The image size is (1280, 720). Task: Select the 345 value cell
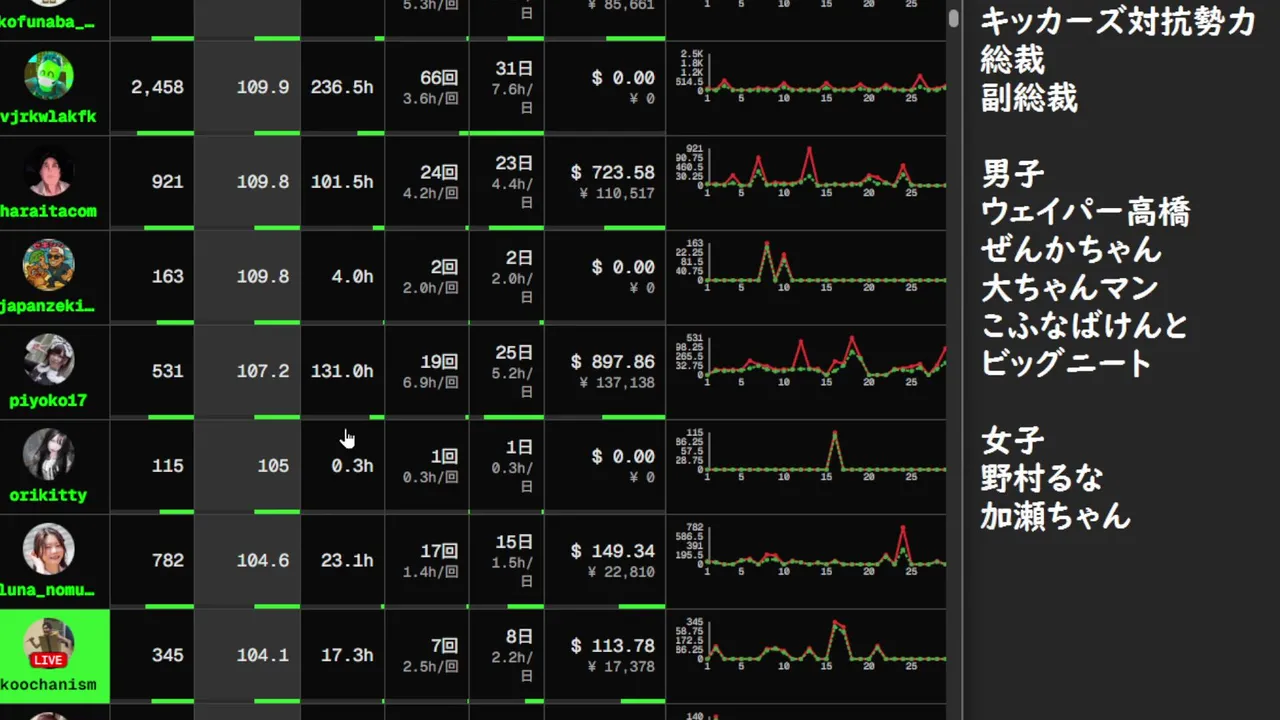(152, 655)
